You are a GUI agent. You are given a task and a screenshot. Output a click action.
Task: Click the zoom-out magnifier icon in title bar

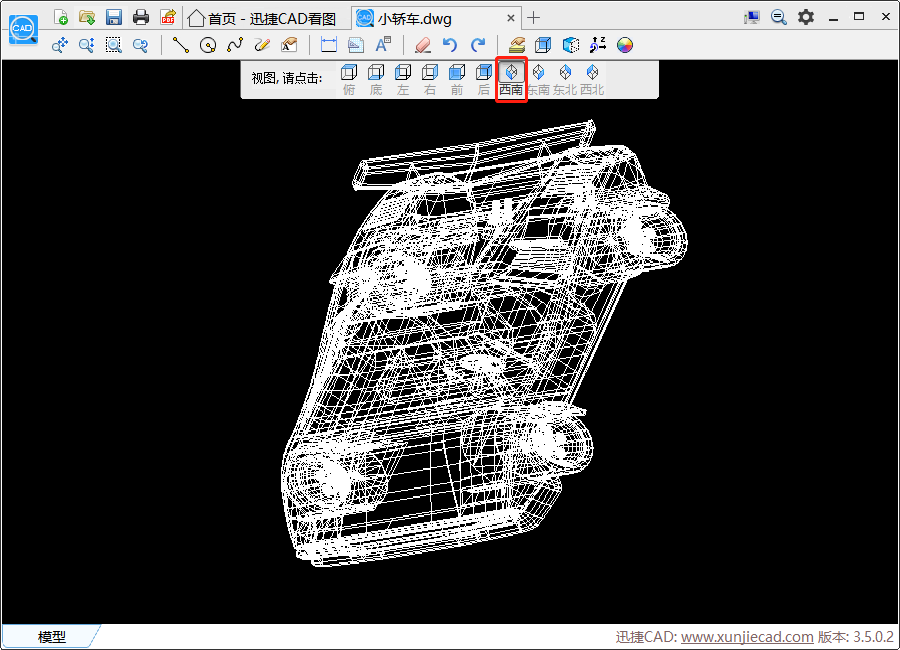coord(778,17)
